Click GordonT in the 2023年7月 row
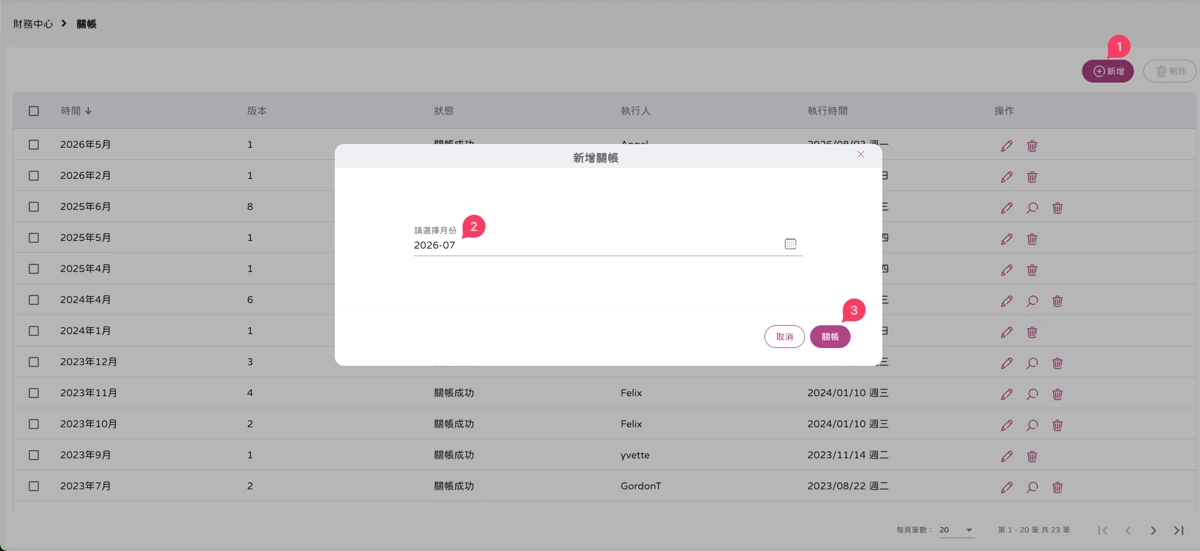The width and height of the screenshot is (1200, 551). 643,486
